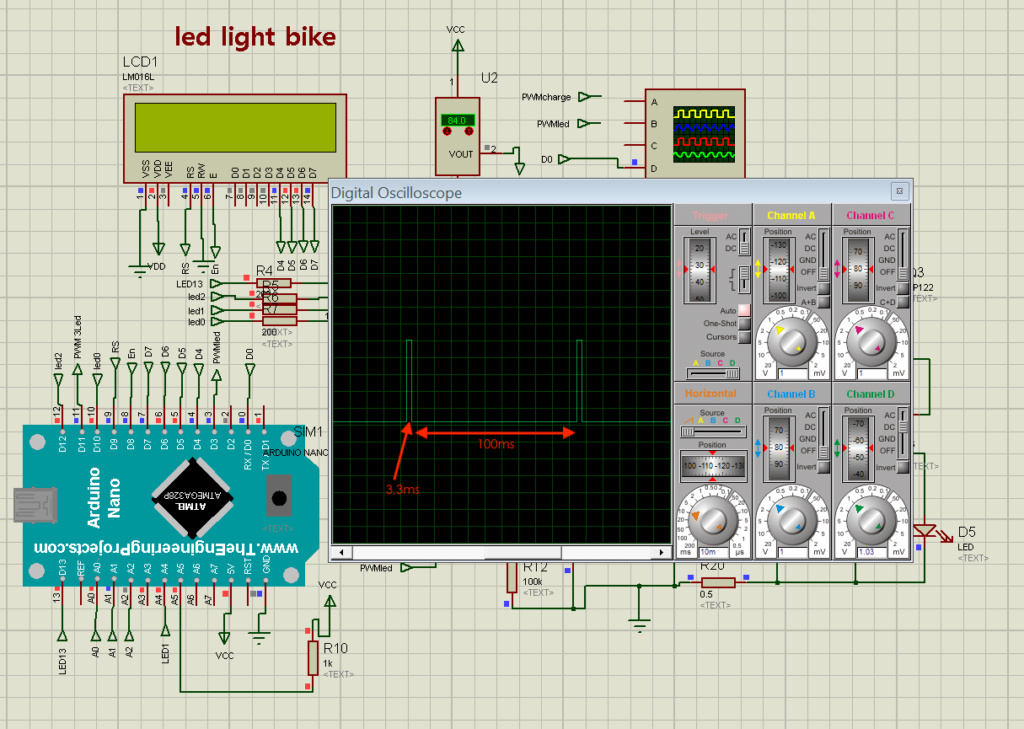This screenshot has width=1024, height=729.
Task: Click the Channel C voltage value field
Action: [x=872, y=374]
